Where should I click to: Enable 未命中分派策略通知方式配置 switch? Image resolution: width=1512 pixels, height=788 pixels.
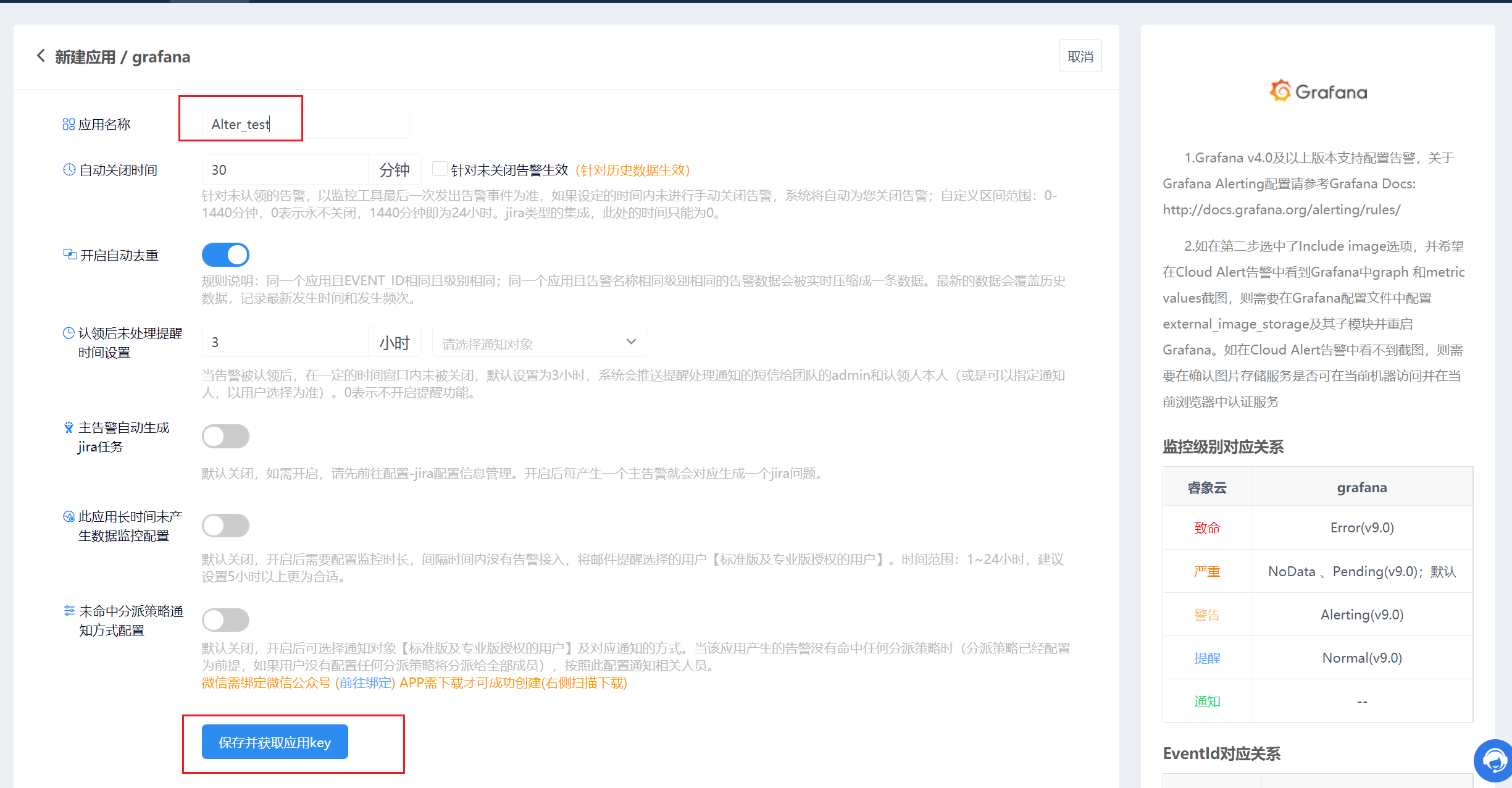click(225, 619)
